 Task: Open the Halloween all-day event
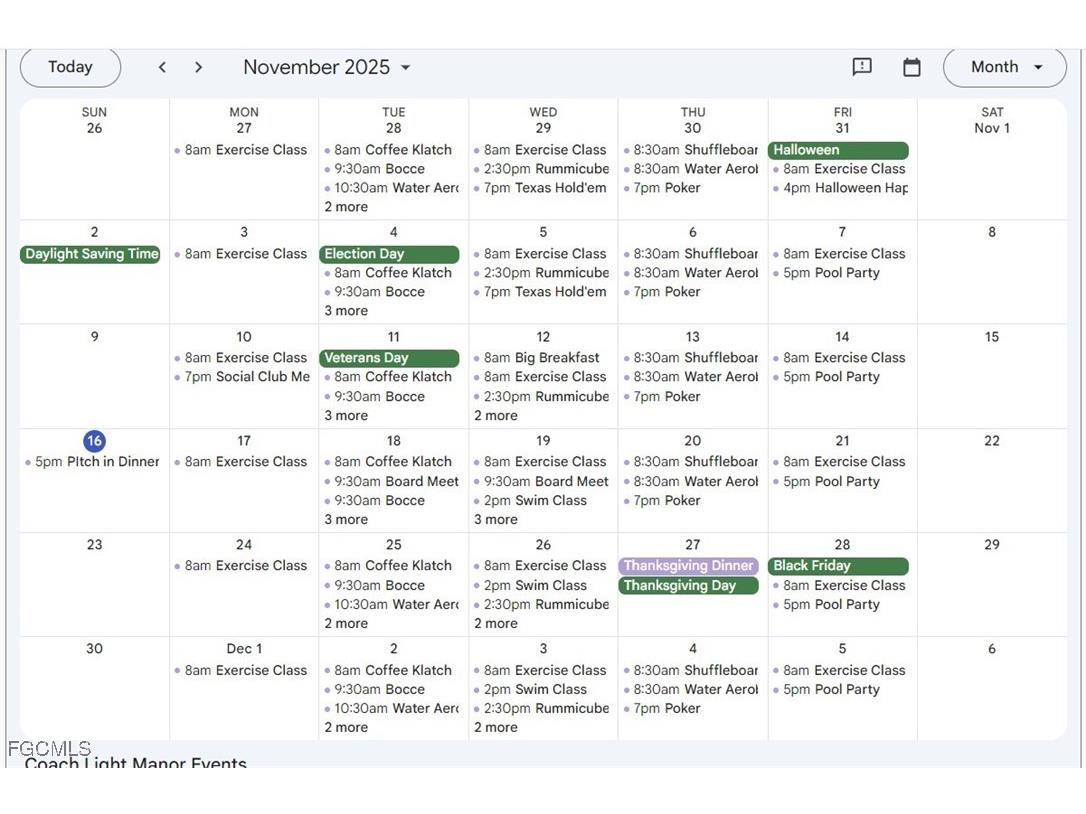click(x=838, y=150)
